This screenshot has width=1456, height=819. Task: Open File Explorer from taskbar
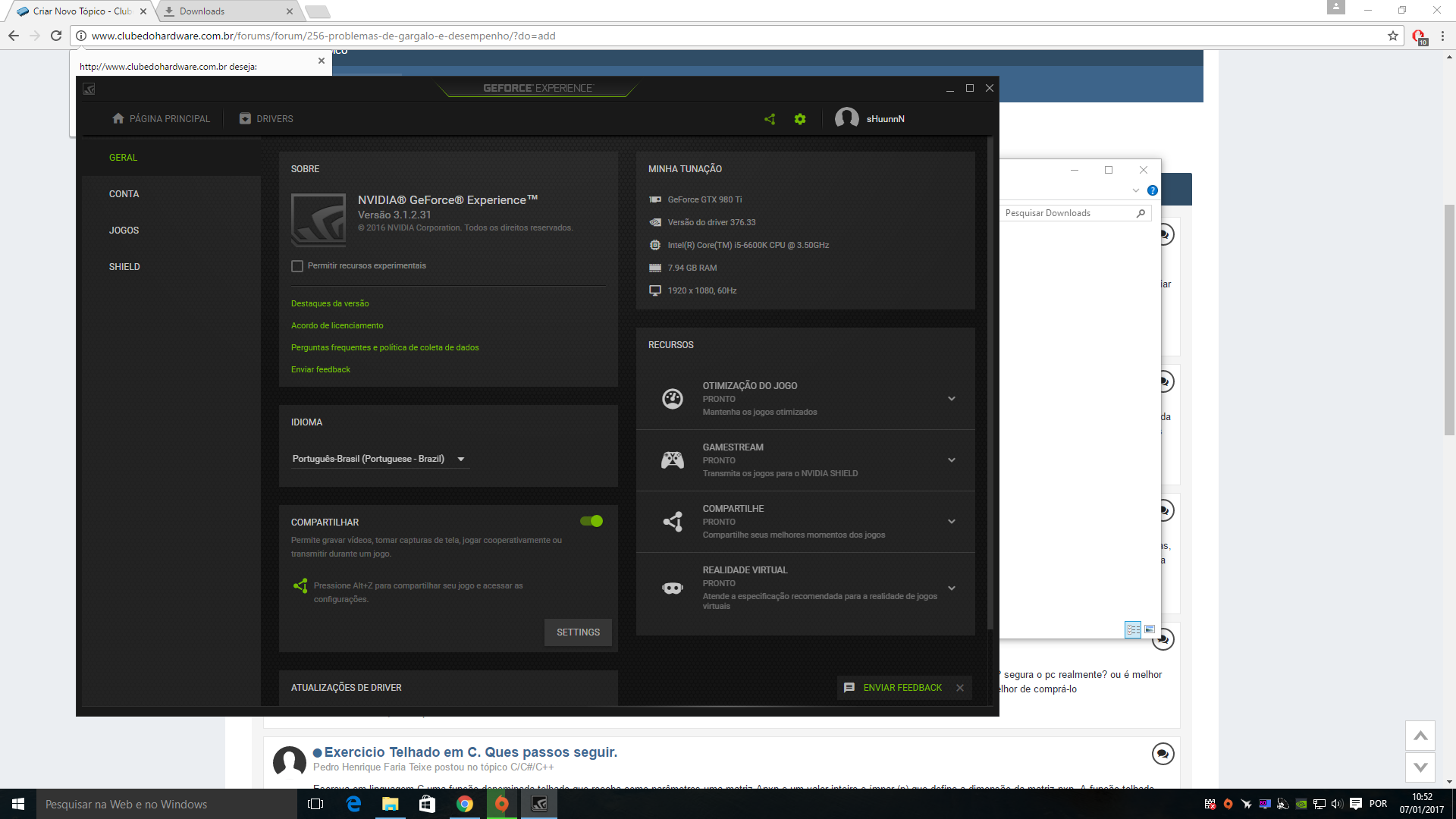click(391, 804)
